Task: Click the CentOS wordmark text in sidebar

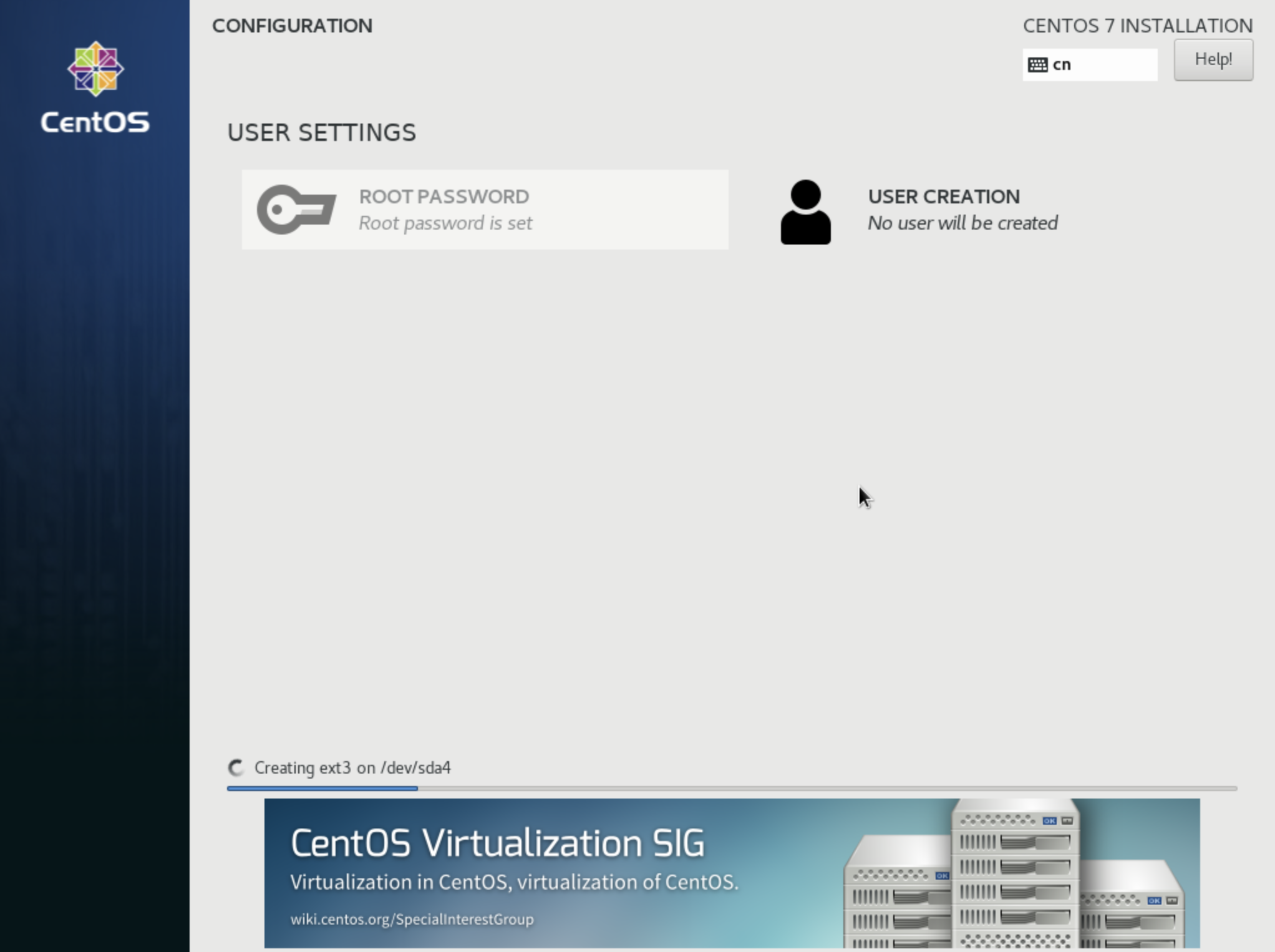Action: click(x=95, y=122)
